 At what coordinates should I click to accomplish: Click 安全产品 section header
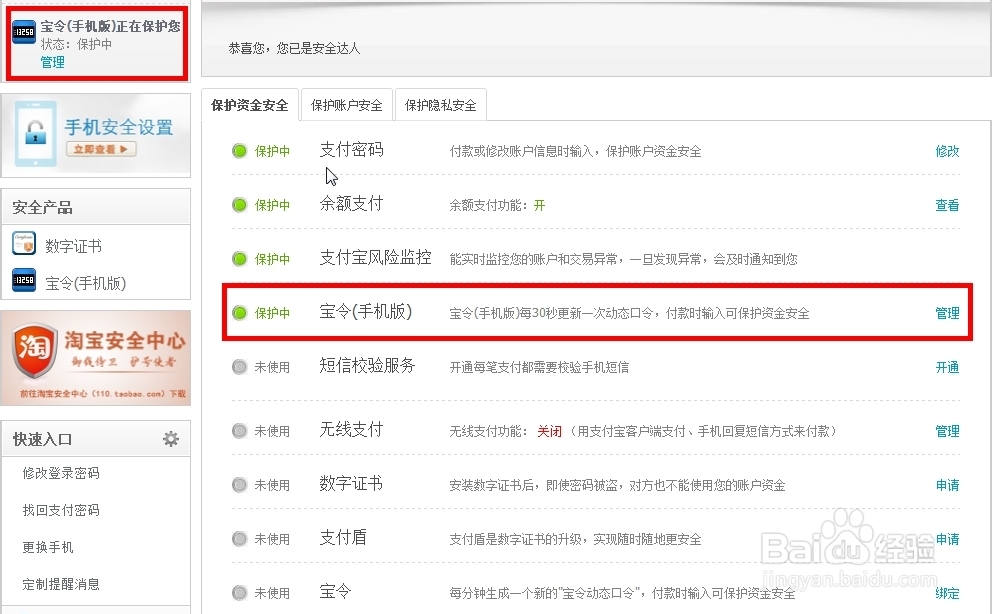[42, 207]
